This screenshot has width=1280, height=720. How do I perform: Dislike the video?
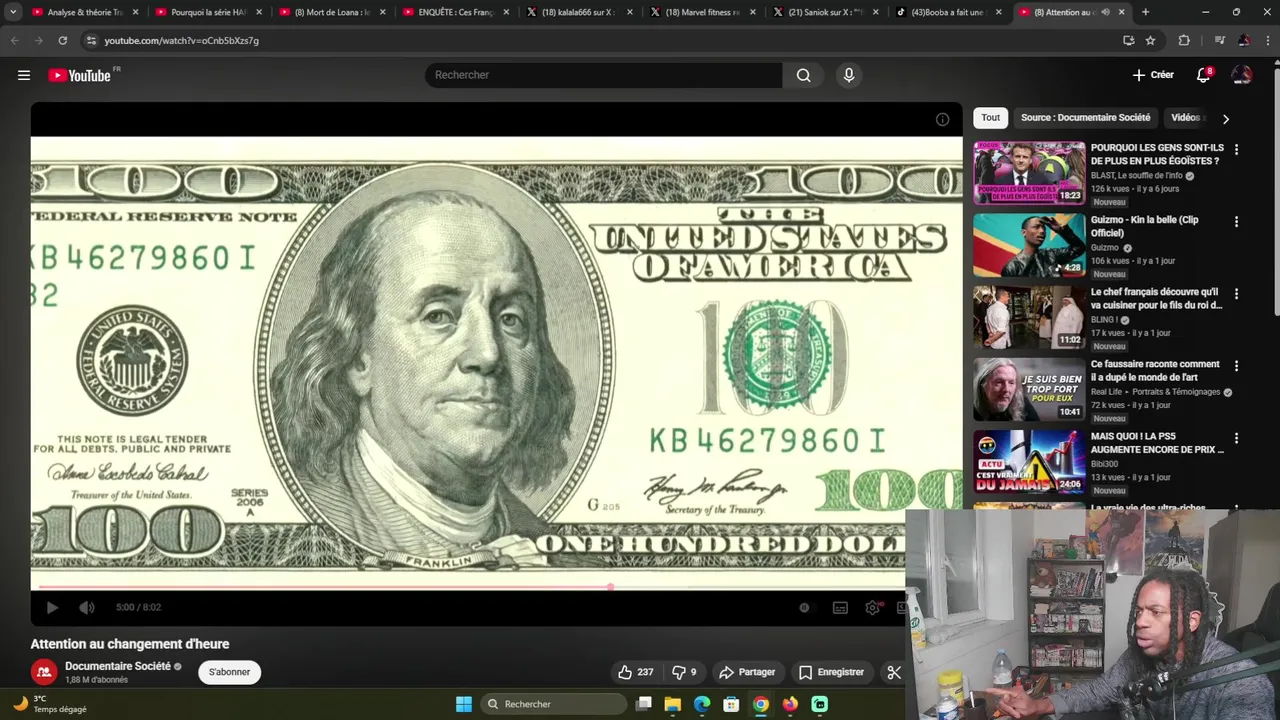[x=684, y=672]
